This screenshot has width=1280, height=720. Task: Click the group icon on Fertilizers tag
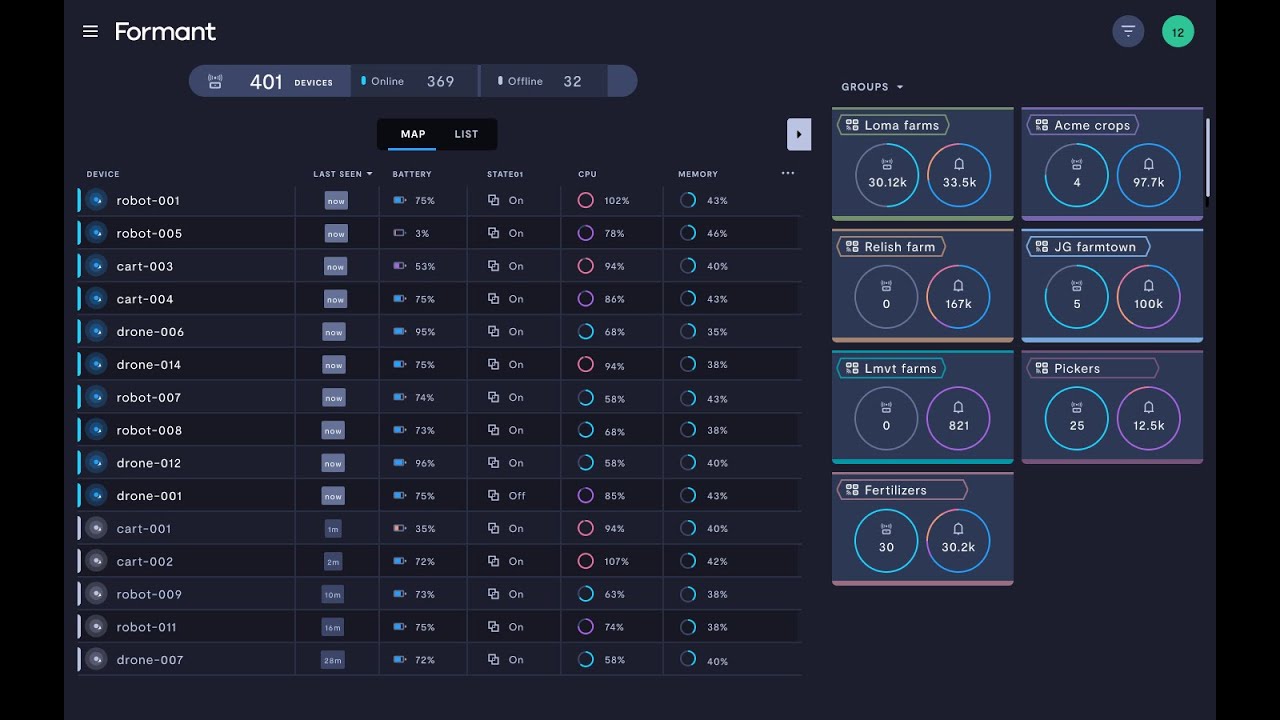[852, 490]
